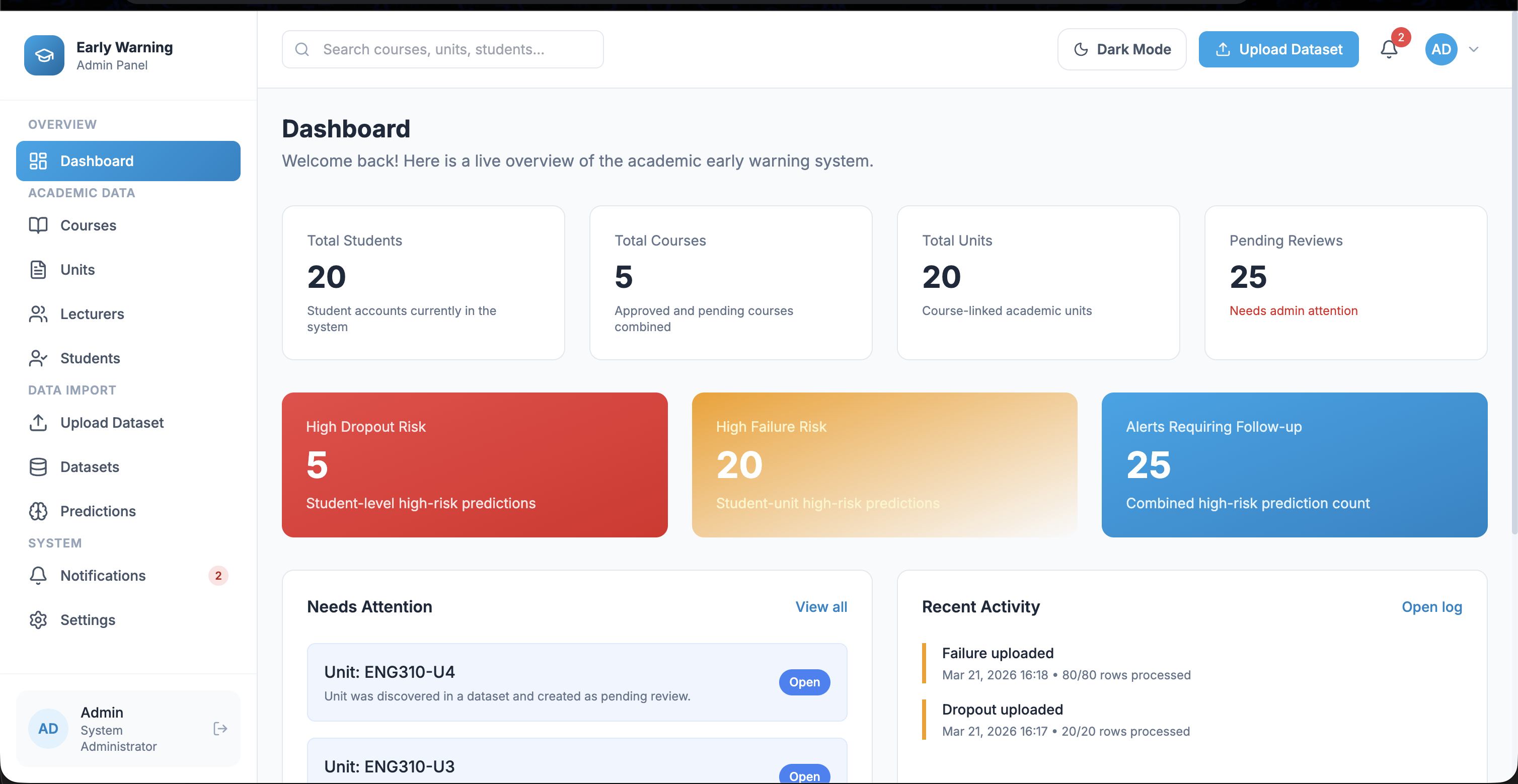This screenshot has width=1518, height=784.
Task: Open the top bar notification bell
Action: pyautogui.click(x=1388, y=49)
